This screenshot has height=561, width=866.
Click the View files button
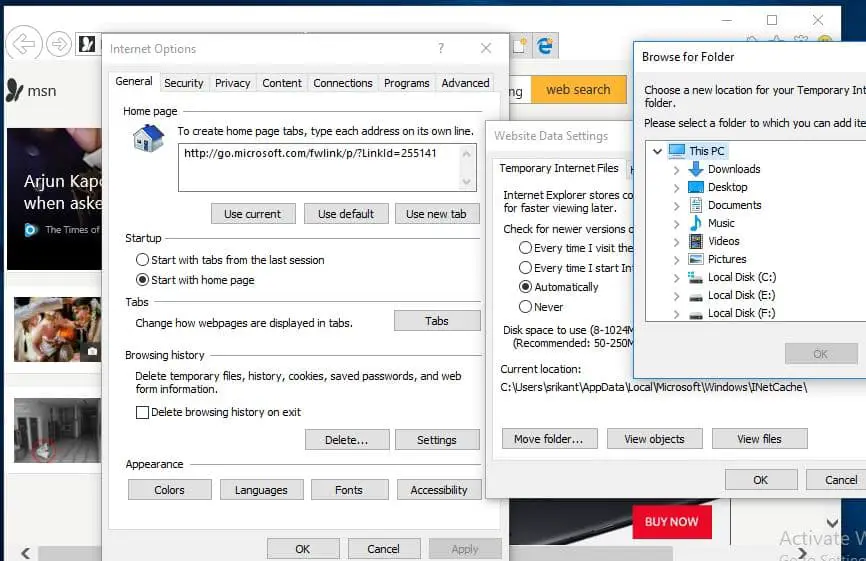pos(759,438)
